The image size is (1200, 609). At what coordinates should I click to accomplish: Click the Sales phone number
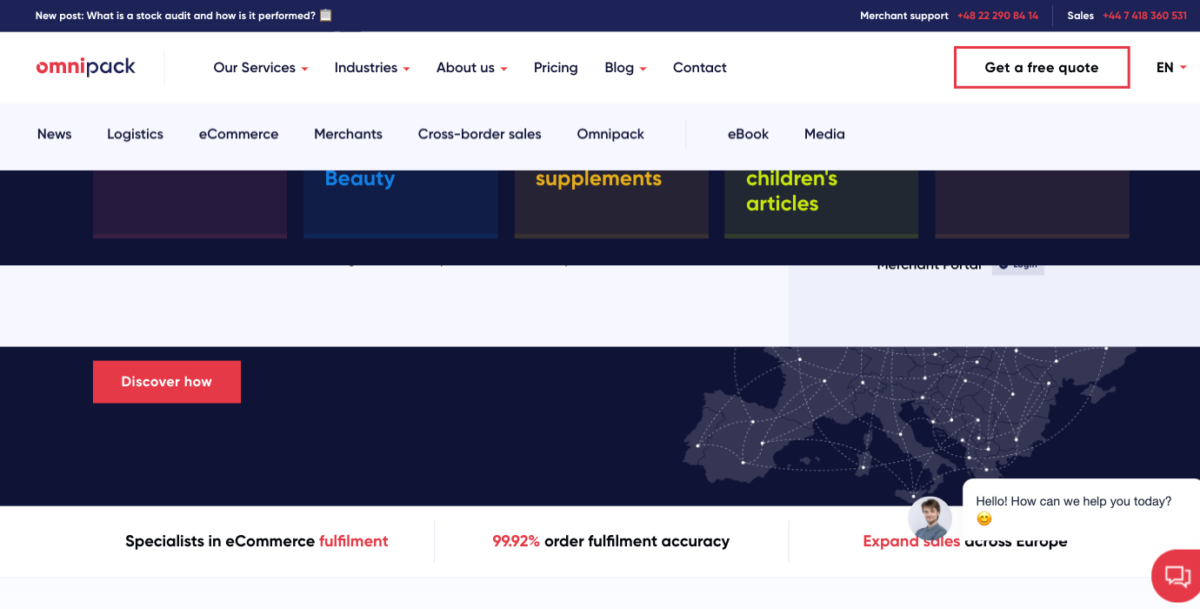click(x=1144, y=16)
